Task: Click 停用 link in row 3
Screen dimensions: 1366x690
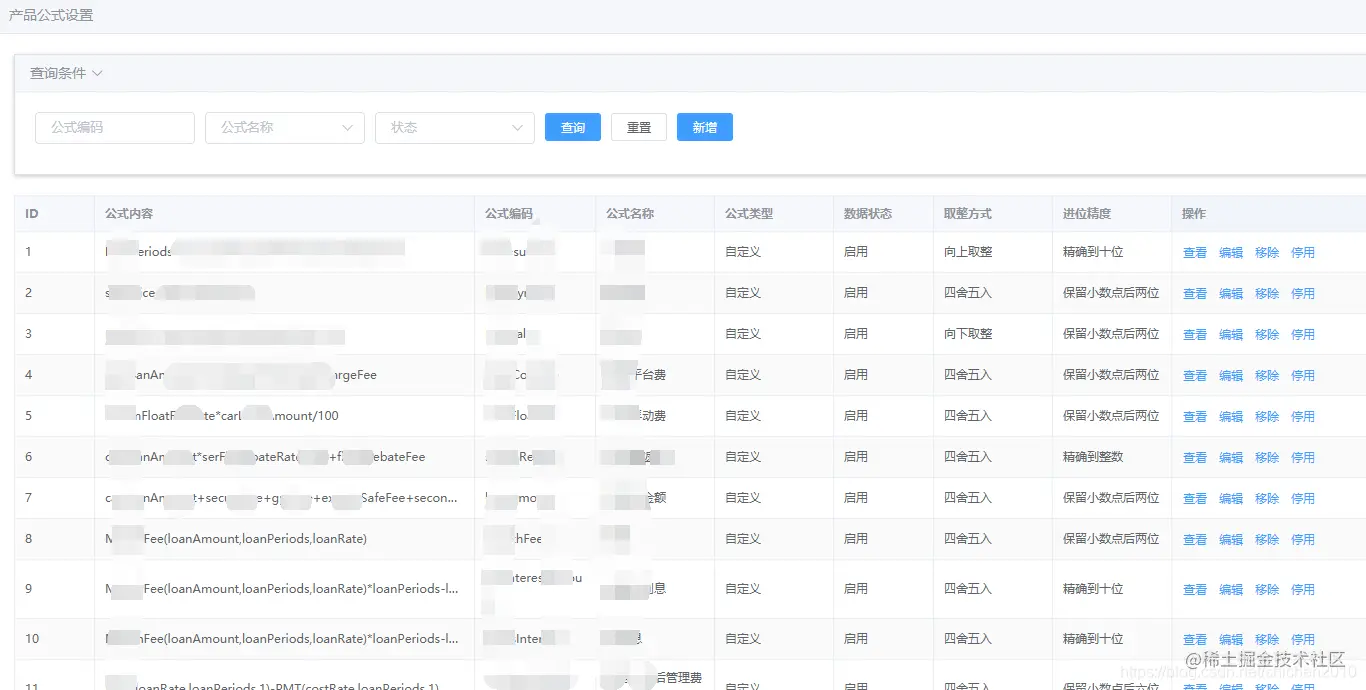Action: point(1303,335)
